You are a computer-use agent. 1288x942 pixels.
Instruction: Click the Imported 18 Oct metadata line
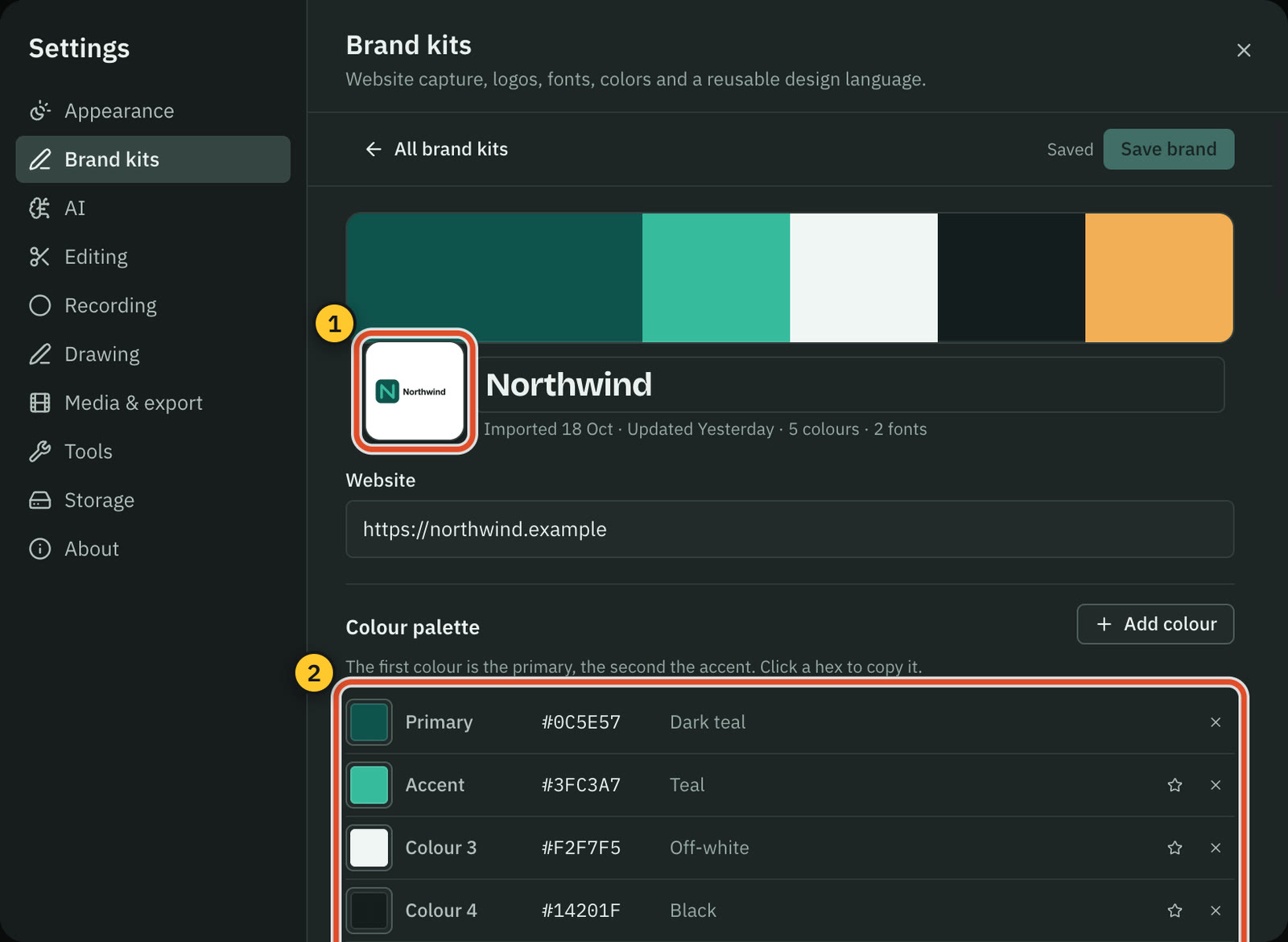[x=705, y=429]
